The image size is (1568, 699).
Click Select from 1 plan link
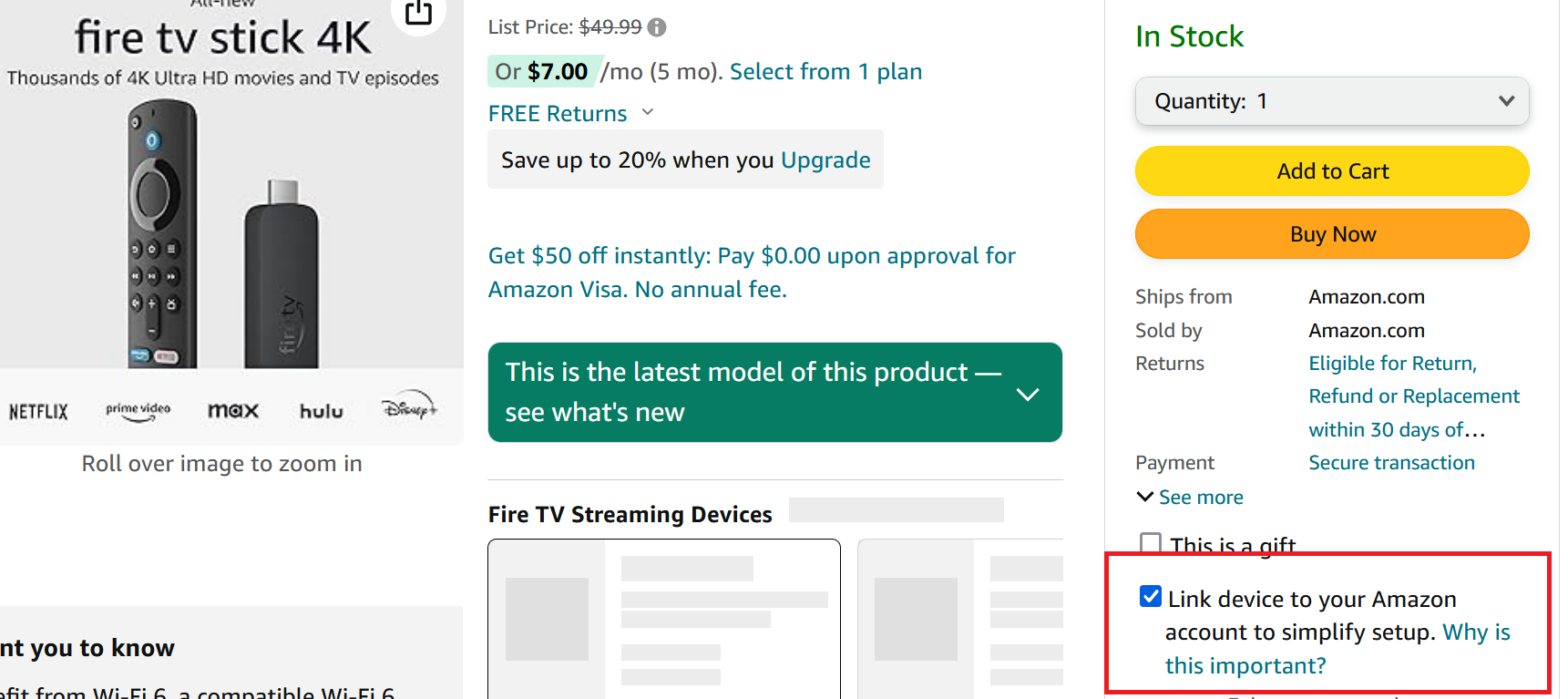click(825, 72)
